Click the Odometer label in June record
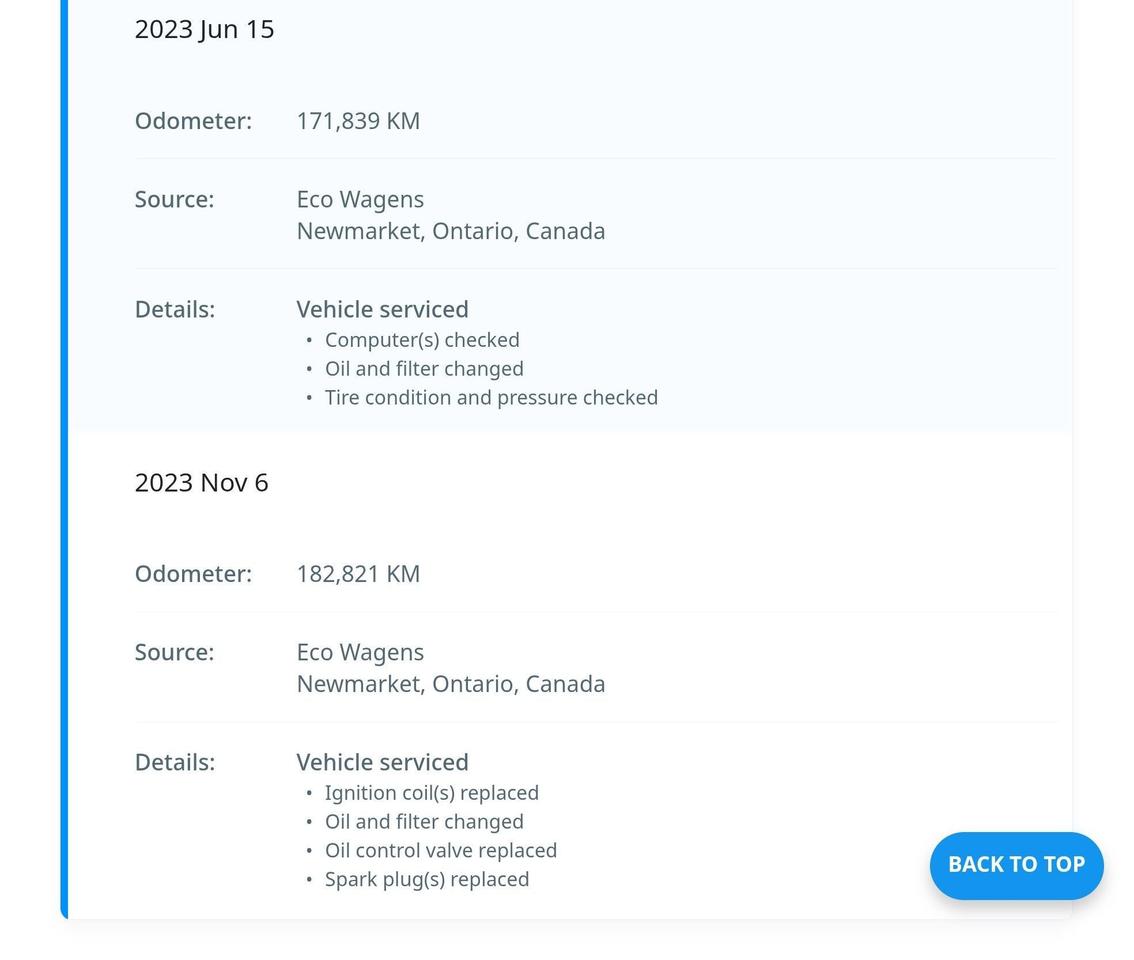Viewport: 1134px width, 960px height. click(193, 120)
